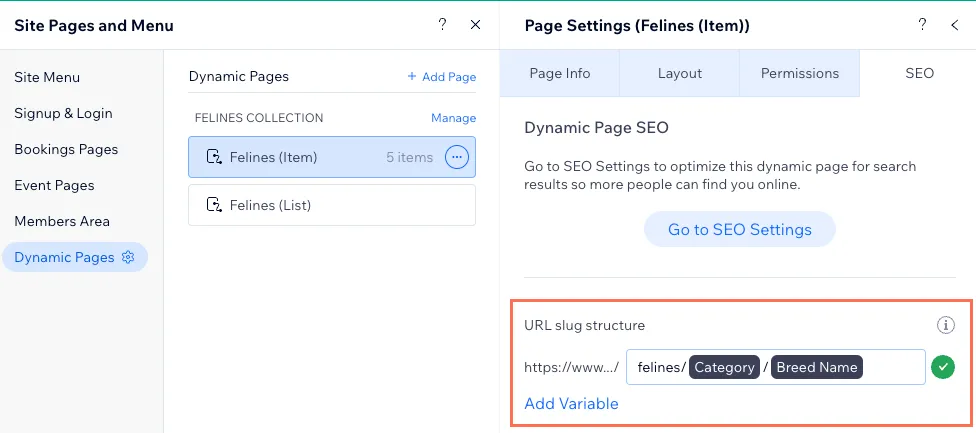The image size is (976, 433).
Task: Open the more actions menu for Felines (Item)
Action: pyautogui.click(x=456, y=157)
